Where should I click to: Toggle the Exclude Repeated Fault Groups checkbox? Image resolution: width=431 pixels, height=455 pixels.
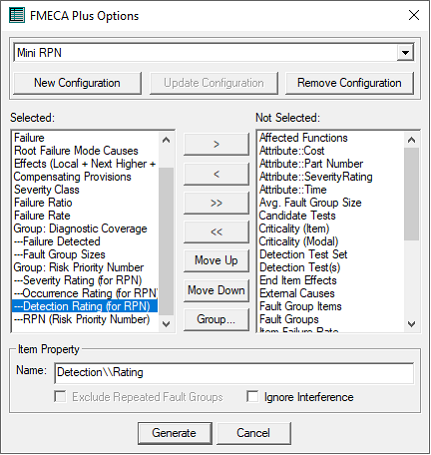60,397
